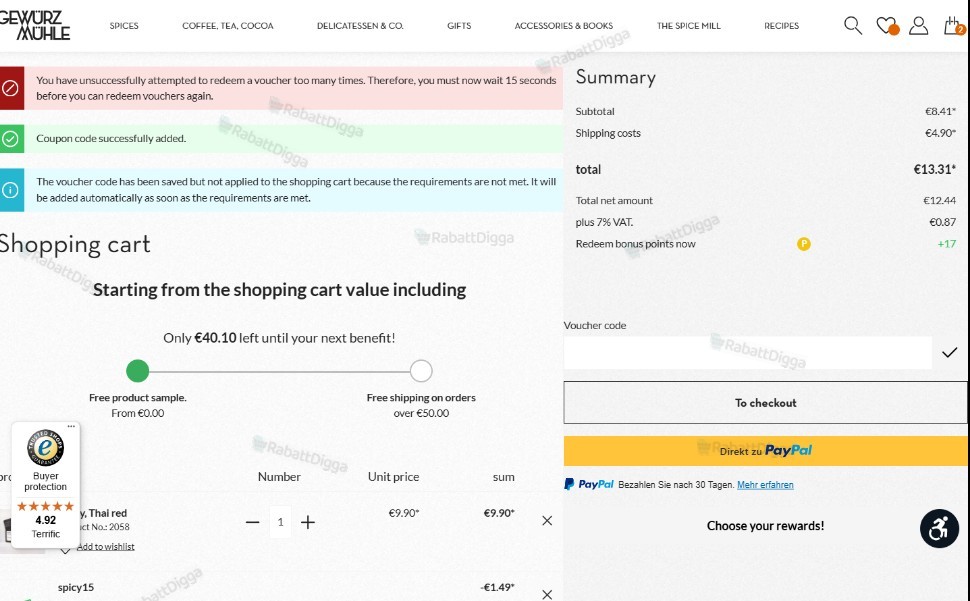Image resolution: width=970 pixels, height=601 pixels.
Task: Click the red error alert icon
Action: click(11, 88)
